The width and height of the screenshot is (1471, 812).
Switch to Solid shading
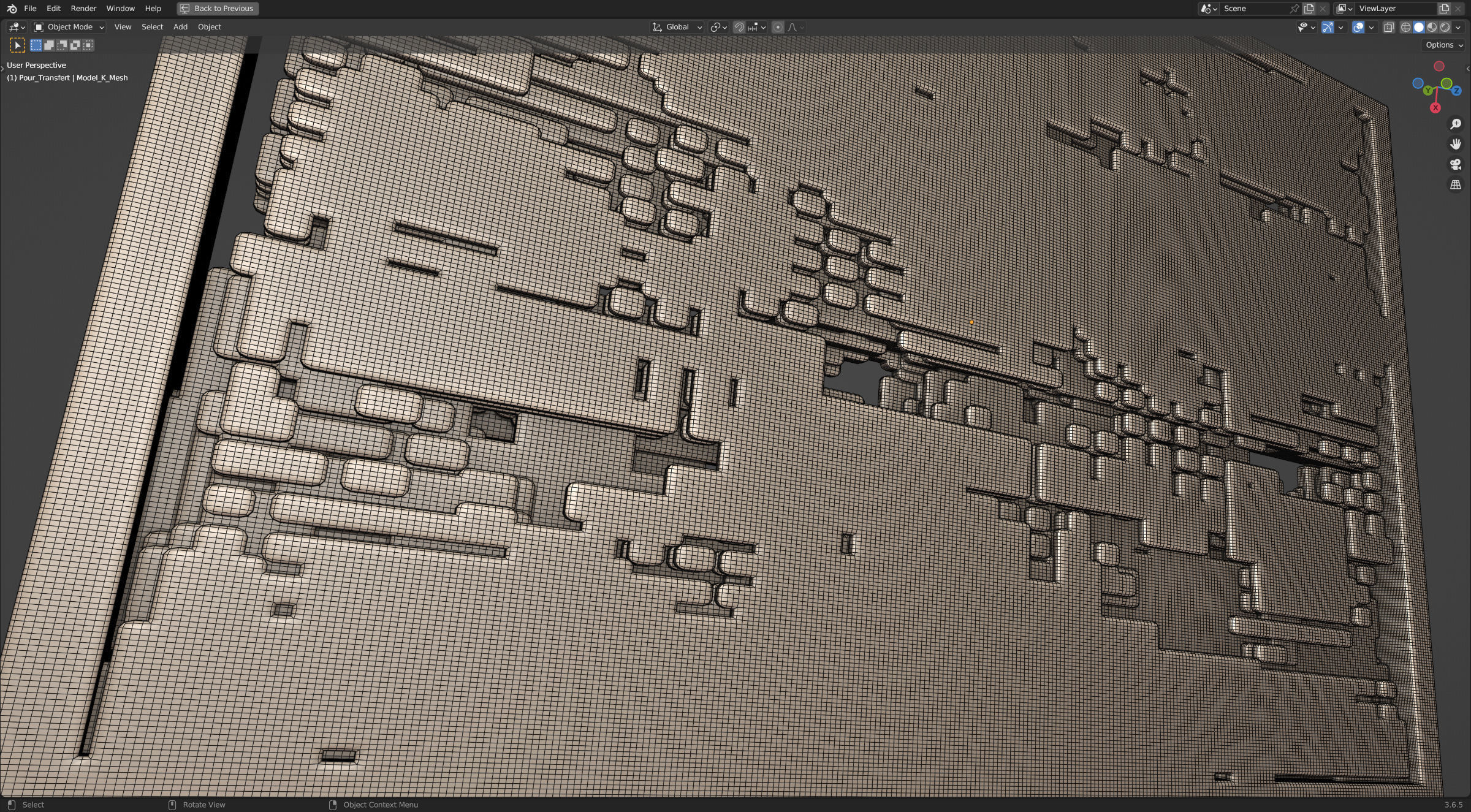pos(1419,27)
